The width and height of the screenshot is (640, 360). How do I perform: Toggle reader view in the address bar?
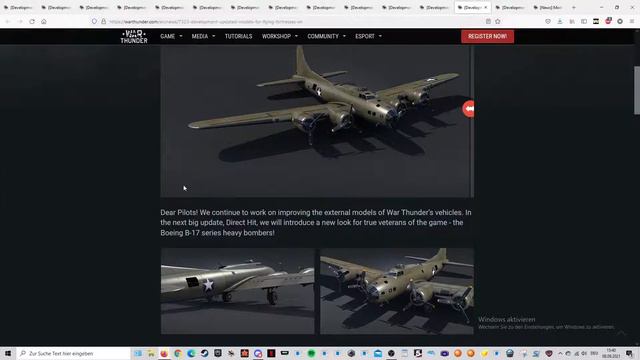tap(488, 21)
